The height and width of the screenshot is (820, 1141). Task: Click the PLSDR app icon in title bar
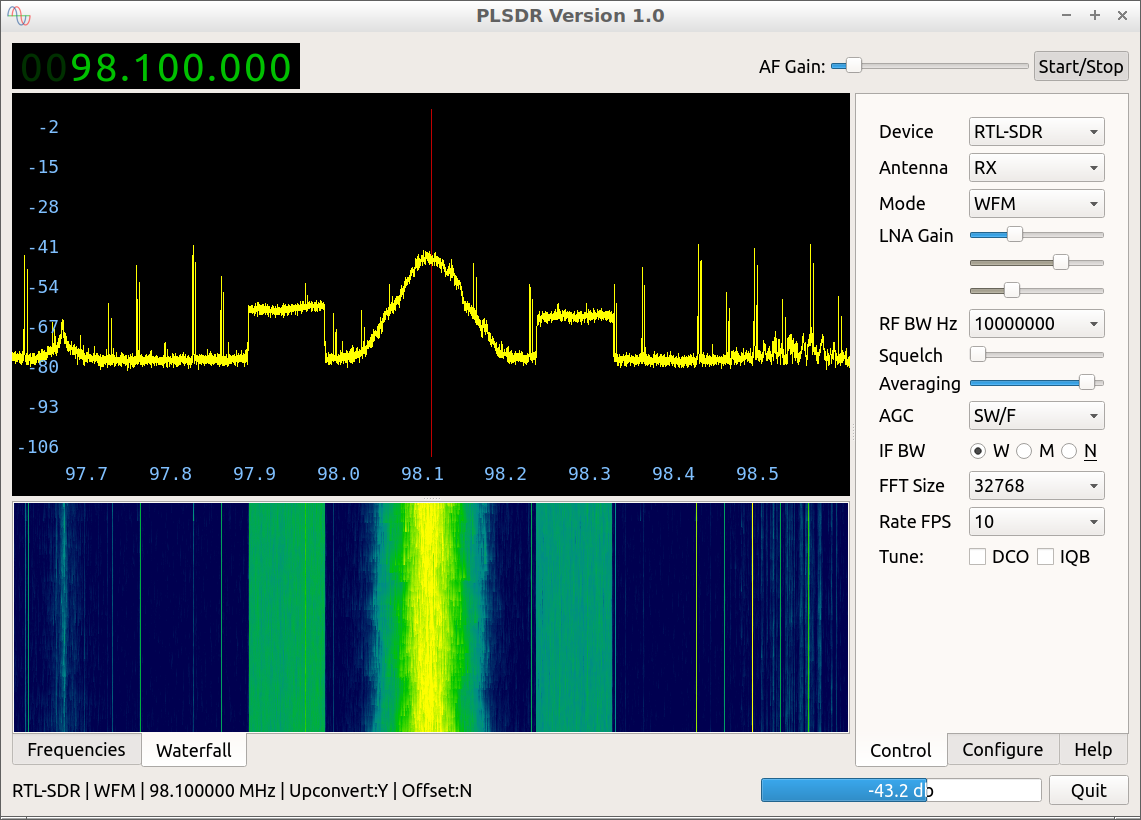[x=19, y=16]
